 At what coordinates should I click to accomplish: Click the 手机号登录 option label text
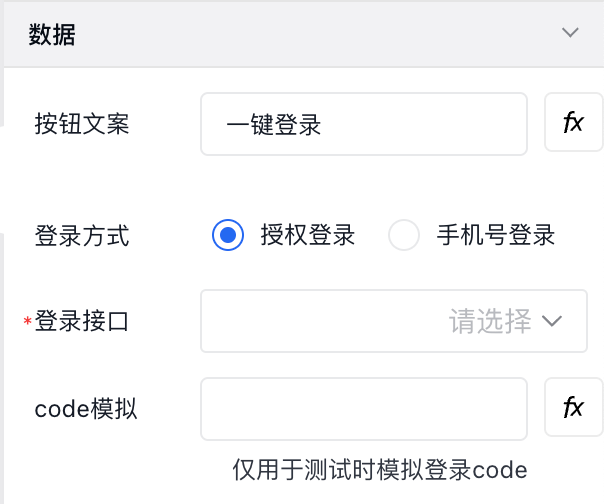point(496,236)
